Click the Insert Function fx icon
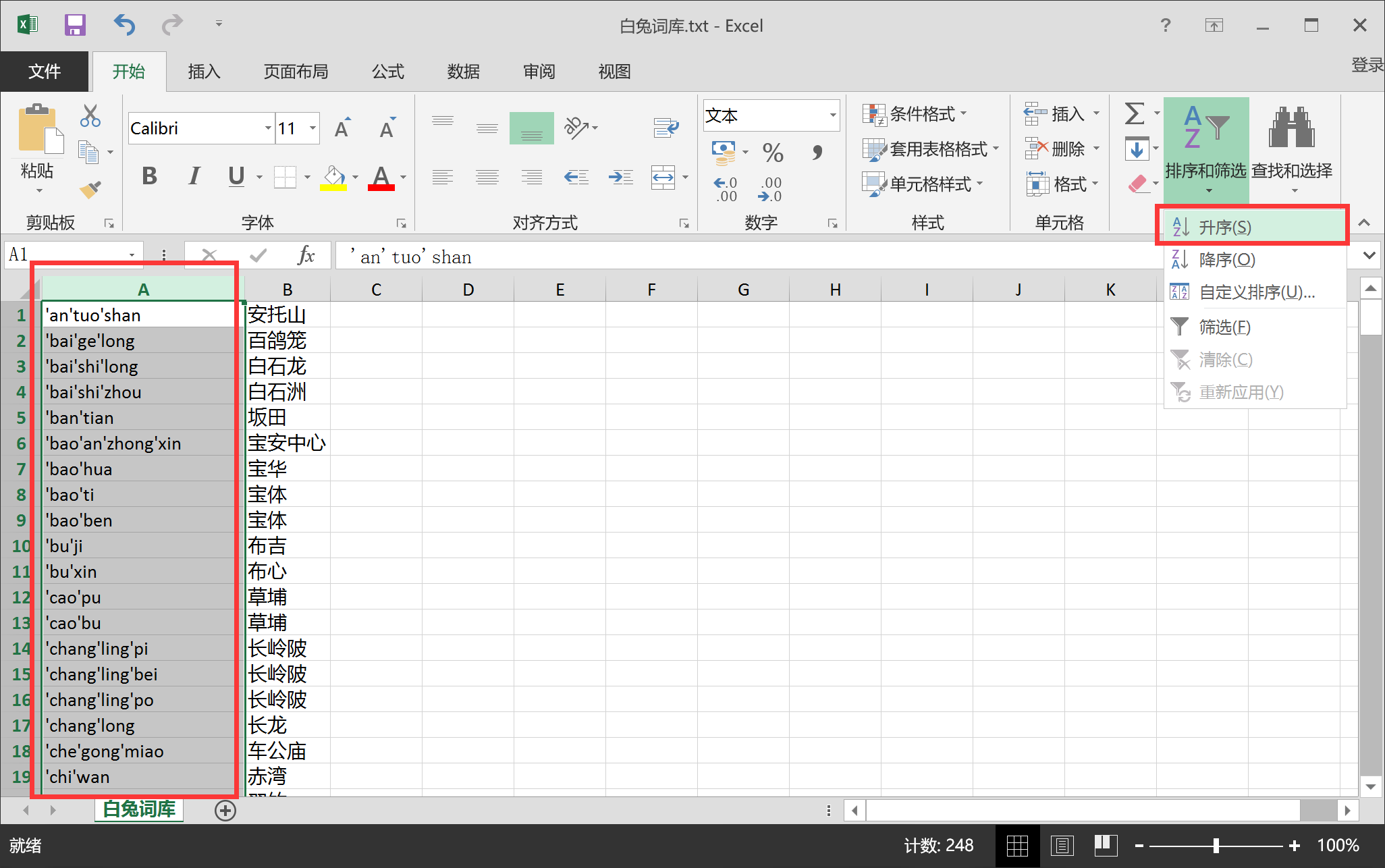 [306, 255]
